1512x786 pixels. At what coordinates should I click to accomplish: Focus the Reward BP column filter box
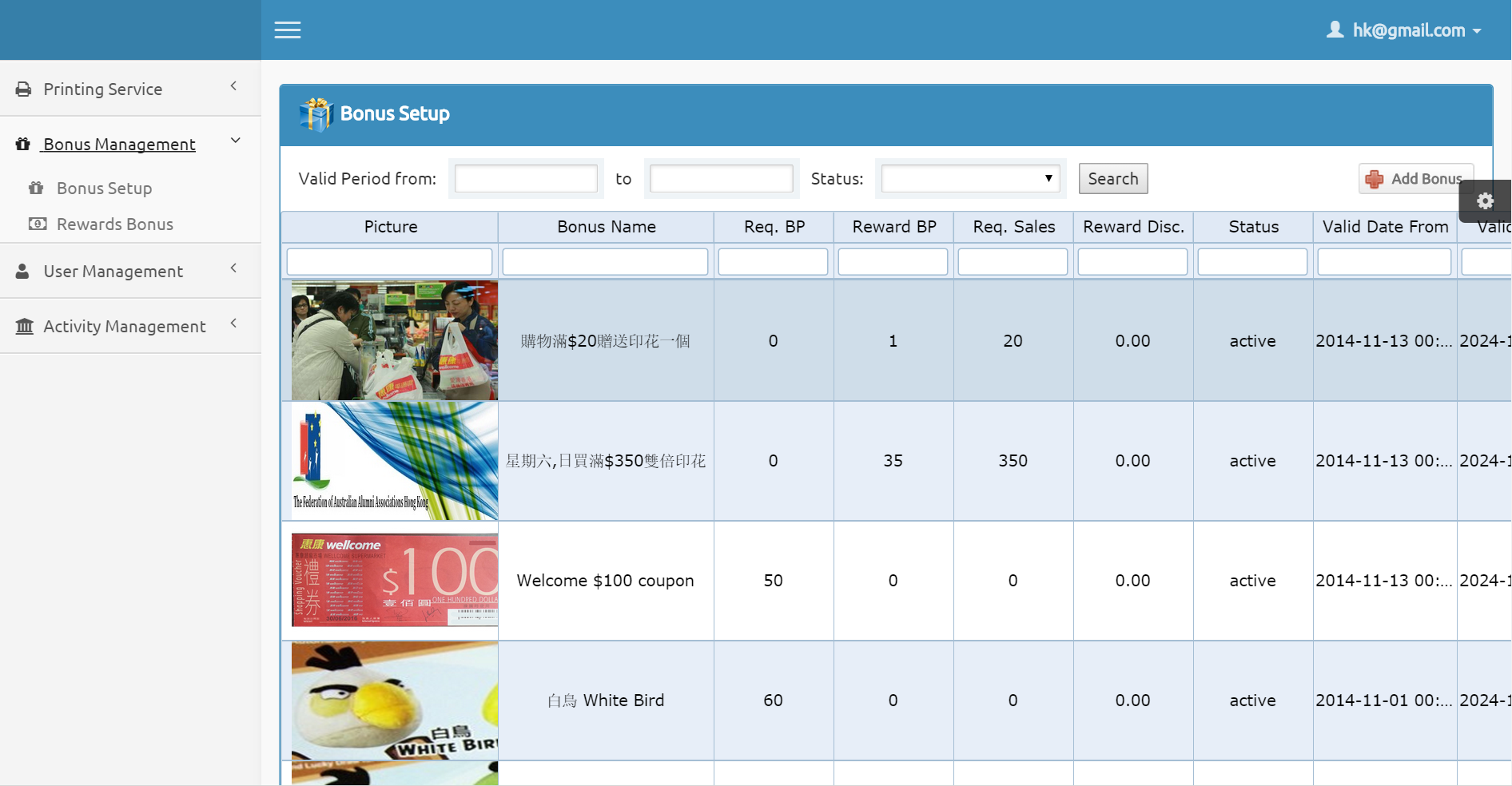[893, 262]
